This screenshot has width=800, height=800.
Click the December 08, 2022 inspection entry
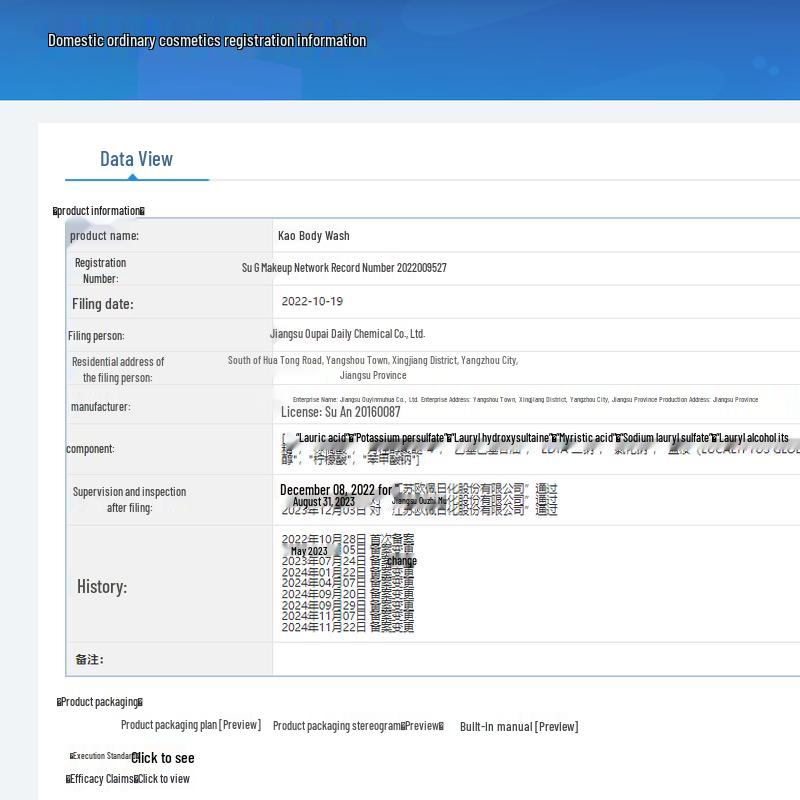(x=335, y=490)
